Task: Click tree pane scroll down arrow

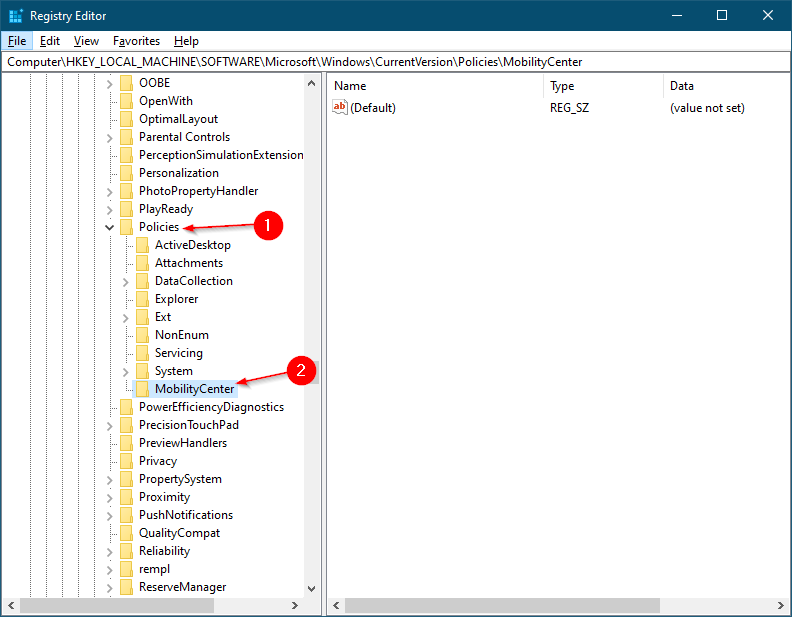Action: pyautogui.click(x=312, y=589)
